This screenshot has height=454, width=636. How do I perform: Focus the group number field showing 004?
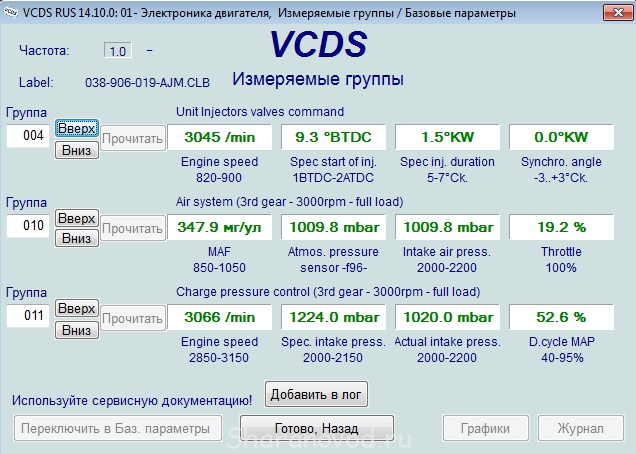point(27,137)
